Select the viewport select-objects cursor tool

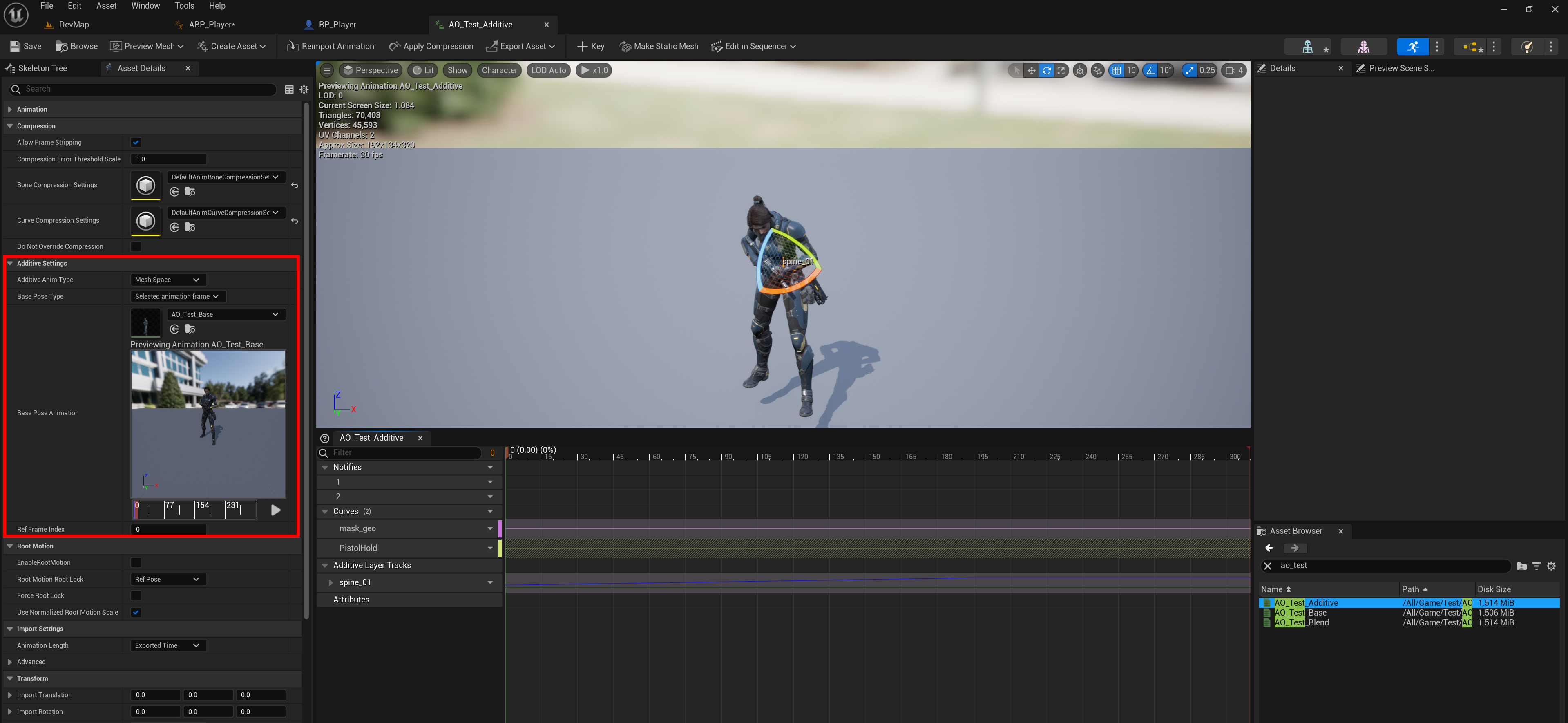coord(1016,71)
